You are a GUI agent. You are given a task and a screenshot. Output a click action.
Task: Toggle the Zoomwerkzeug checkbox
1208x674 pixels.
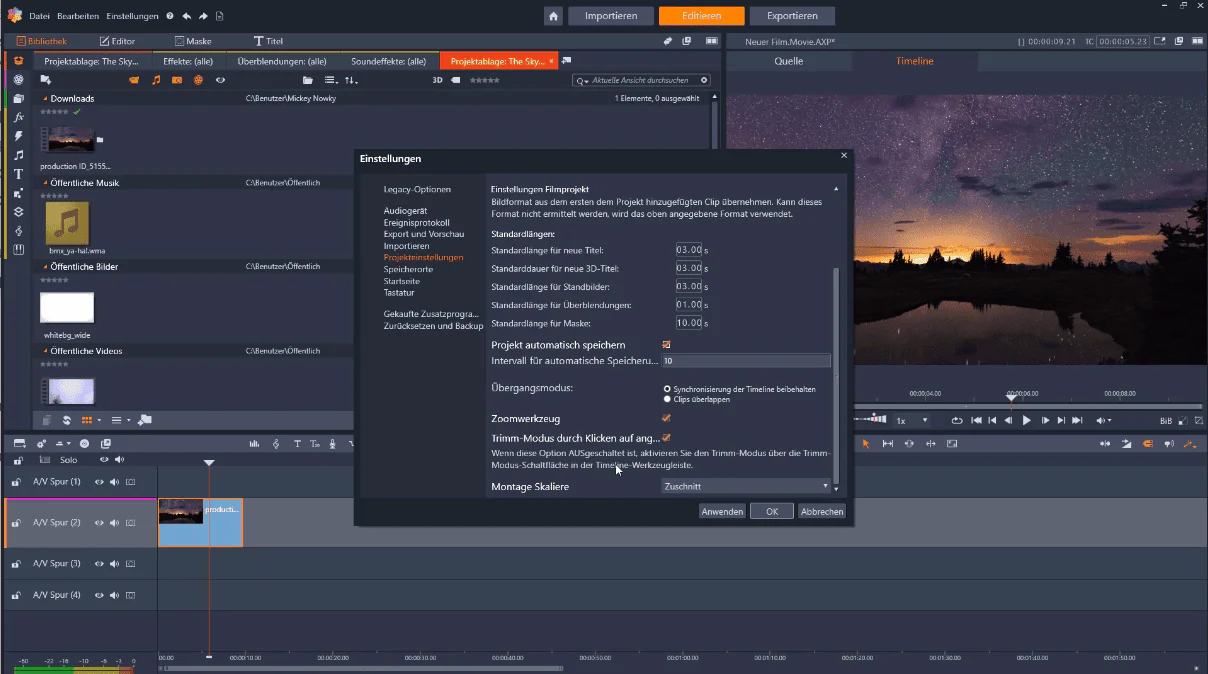coord(666,418)
